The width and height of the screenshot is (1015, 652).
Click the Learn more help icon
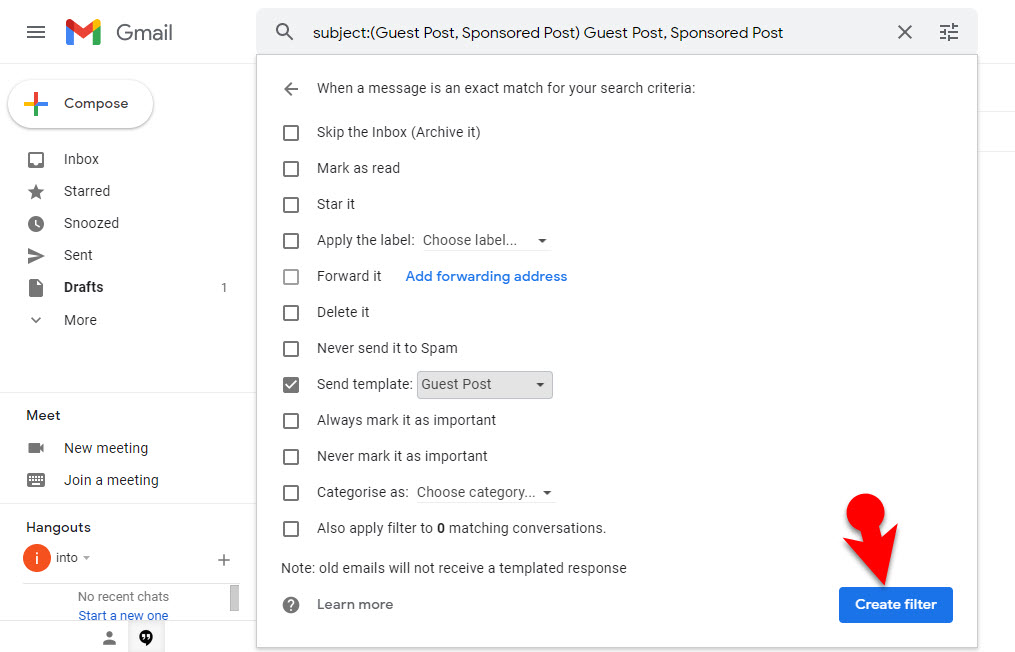[x=291, y=605]
